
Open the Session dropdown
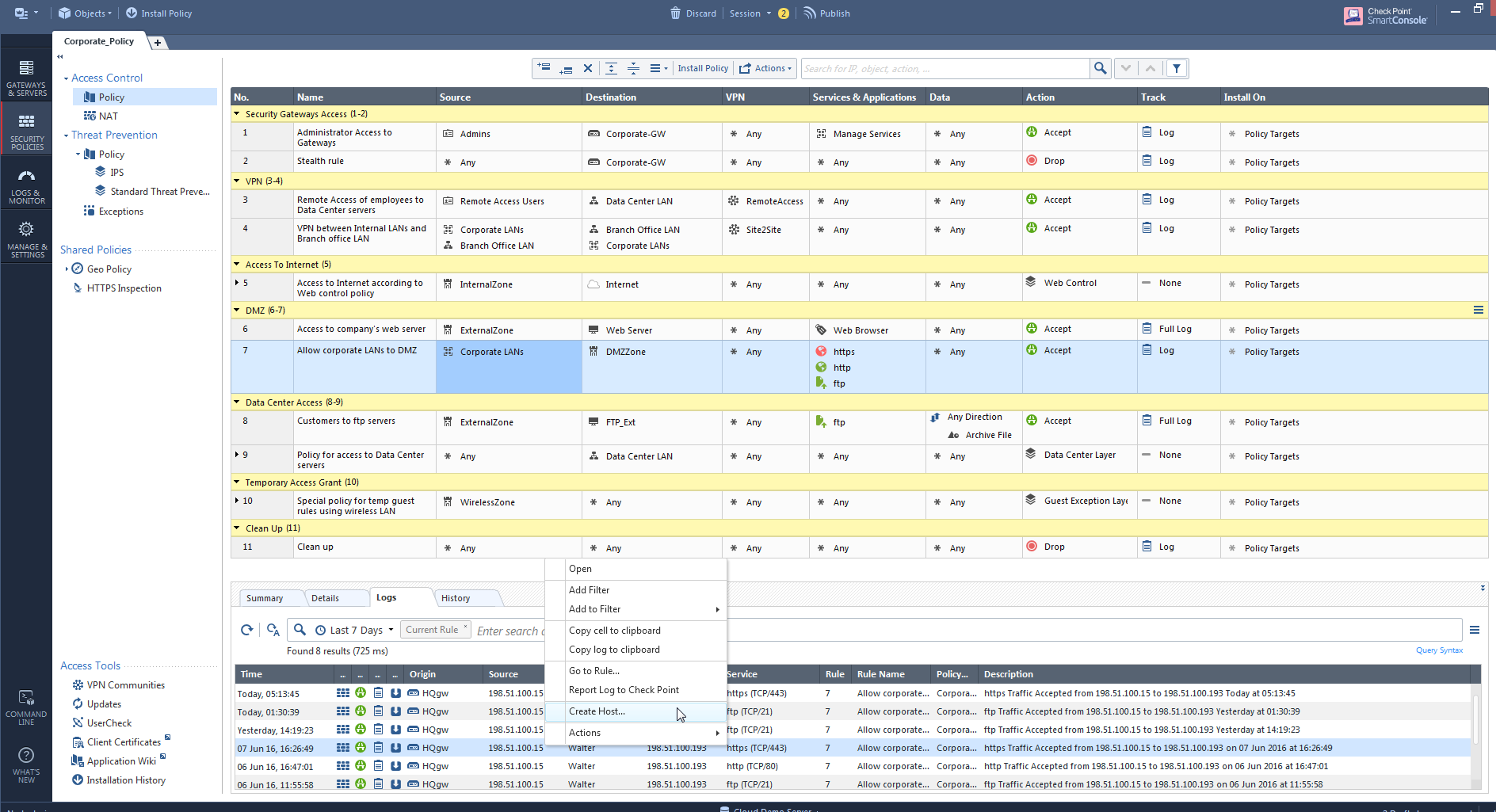point(750,13)
